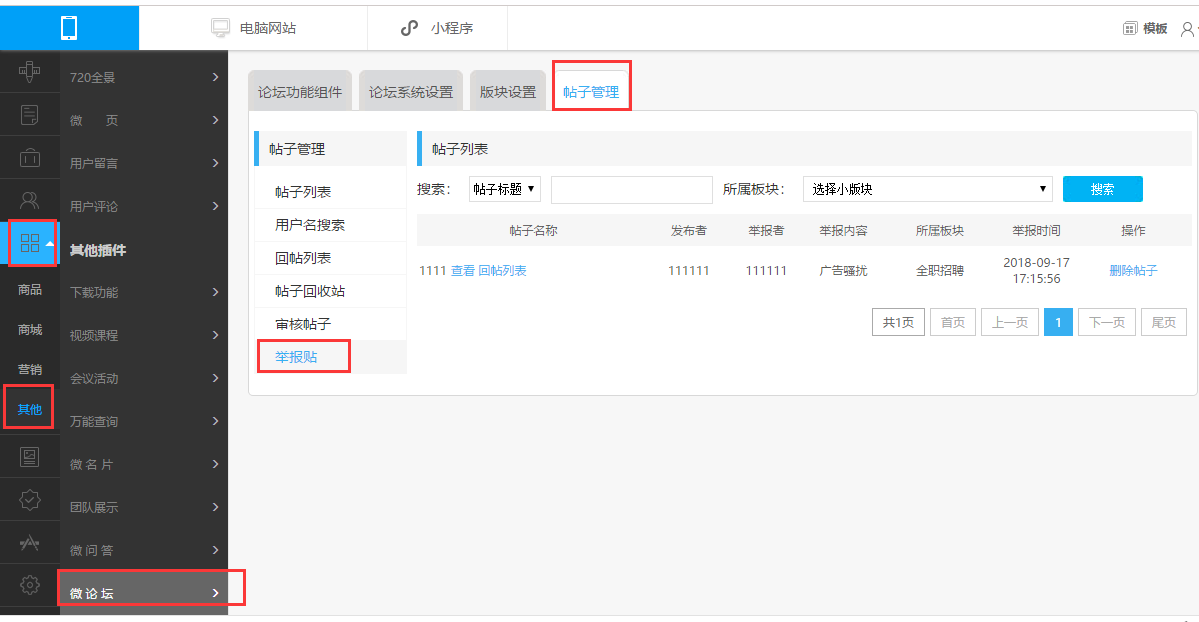Click the 下一页 pagination button
Image resolution: width=1199 pixels, height=622 pixels.
1107,322
